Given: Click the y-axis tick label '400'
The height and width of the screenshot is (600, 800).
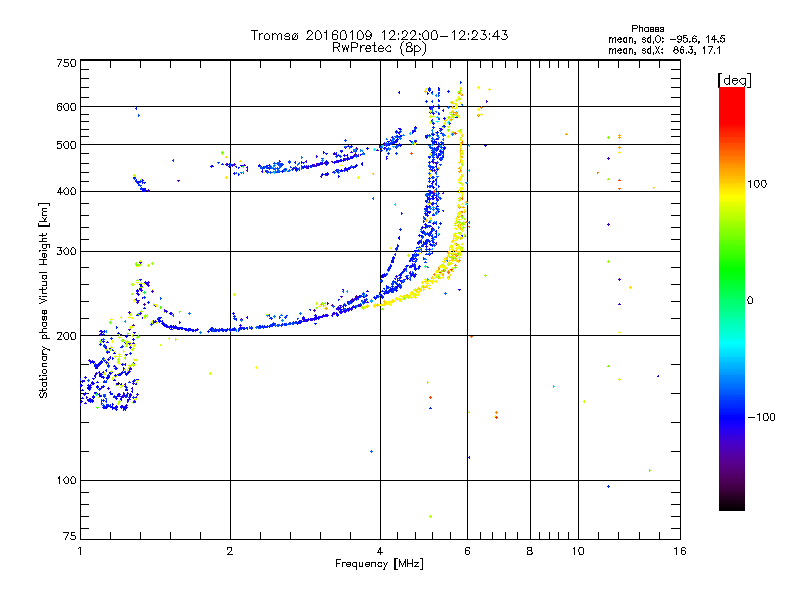Looking at the screenshot, I should click(66, 192).
